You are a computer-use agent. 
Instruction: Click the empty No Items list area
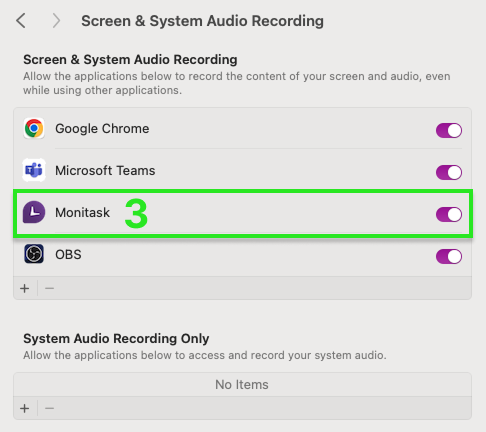tap(242, 385)
